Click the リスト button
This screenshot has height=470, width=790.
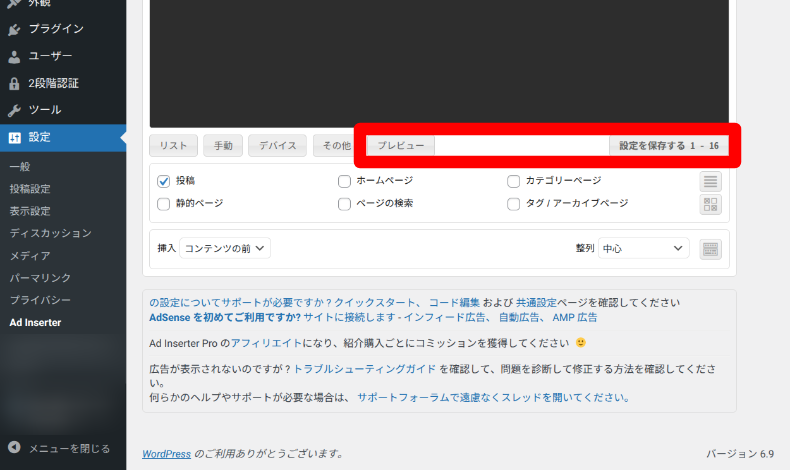pyautogui.click(x=173, y=146)
